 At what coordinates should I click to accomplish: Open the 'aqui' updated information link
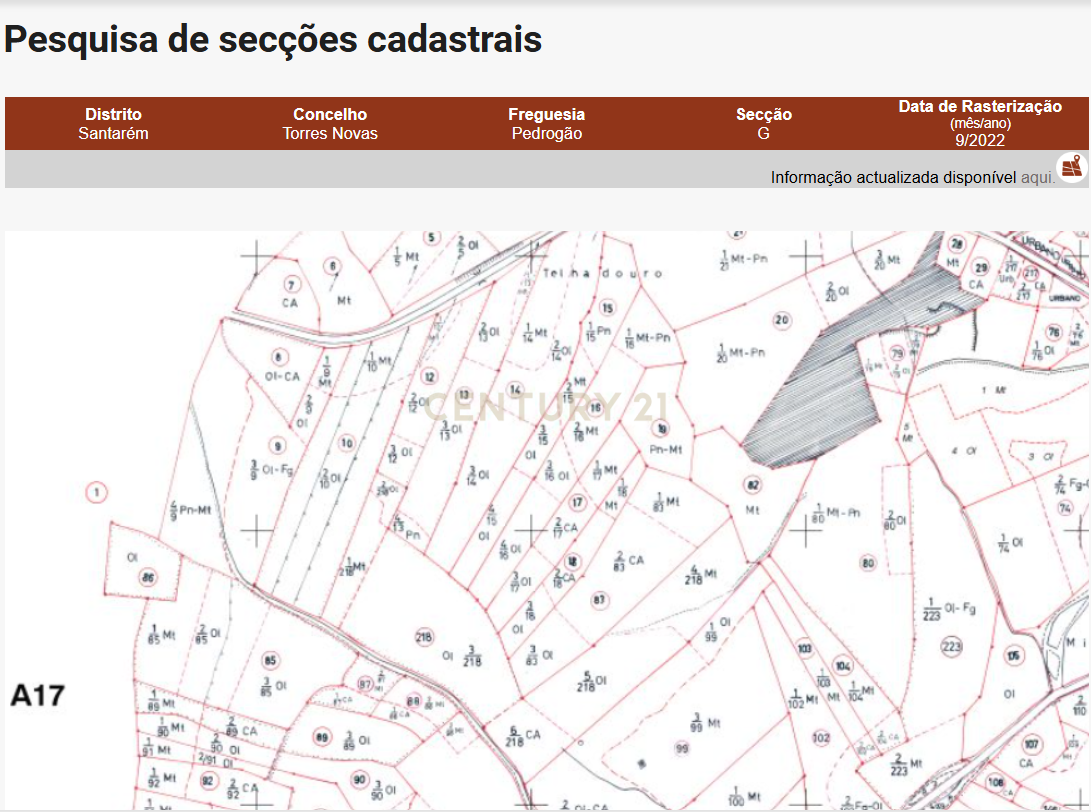(1037, 178)
